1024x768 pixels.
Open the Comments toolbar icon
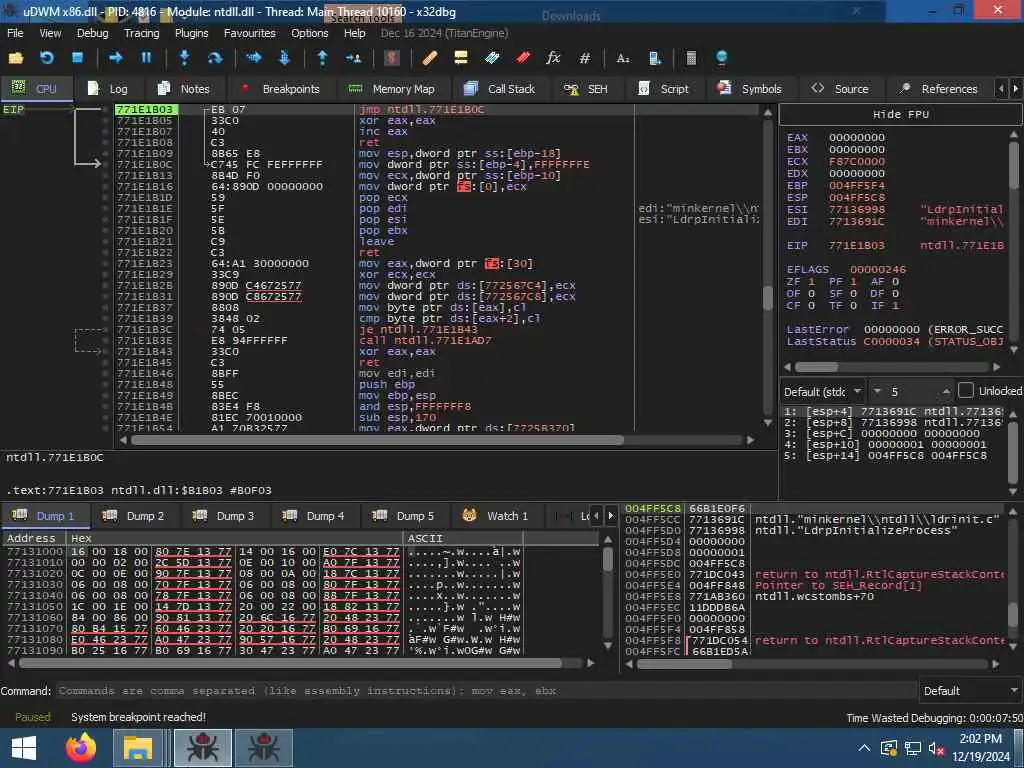(460, 58)
